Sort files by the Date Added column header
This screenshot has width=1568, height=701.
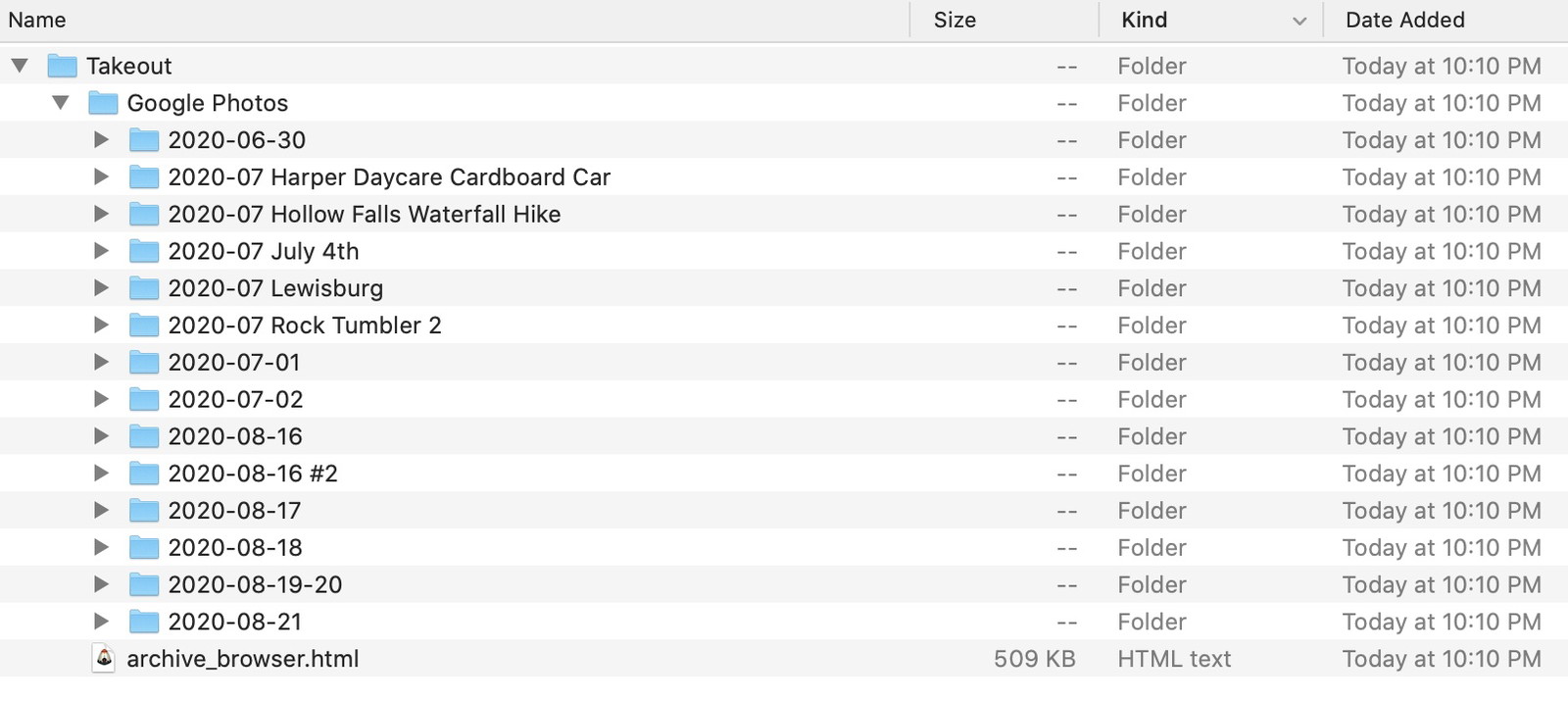click(1404, 20)
